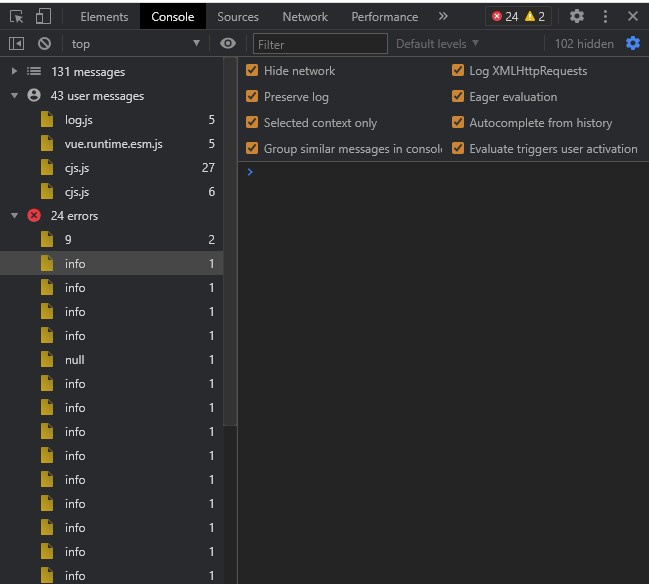649x584 pixels.
Task: Select the highlighted info error entry
Action: click(x=112, y=263)
